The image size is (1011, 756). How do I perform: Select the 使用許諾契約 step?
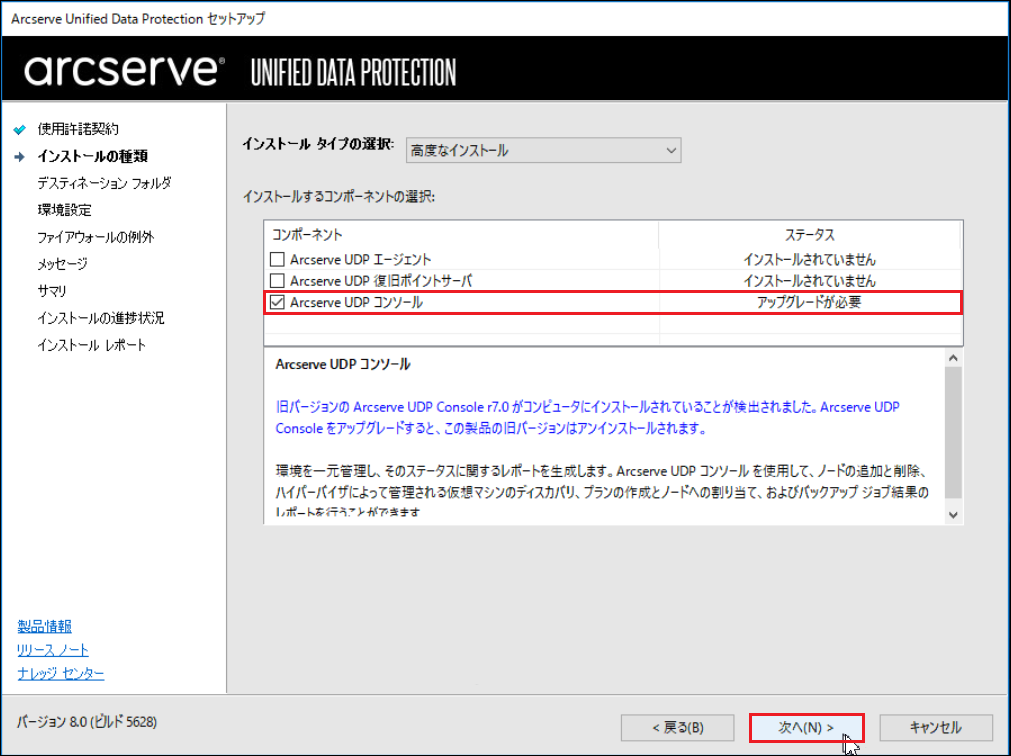78,129
